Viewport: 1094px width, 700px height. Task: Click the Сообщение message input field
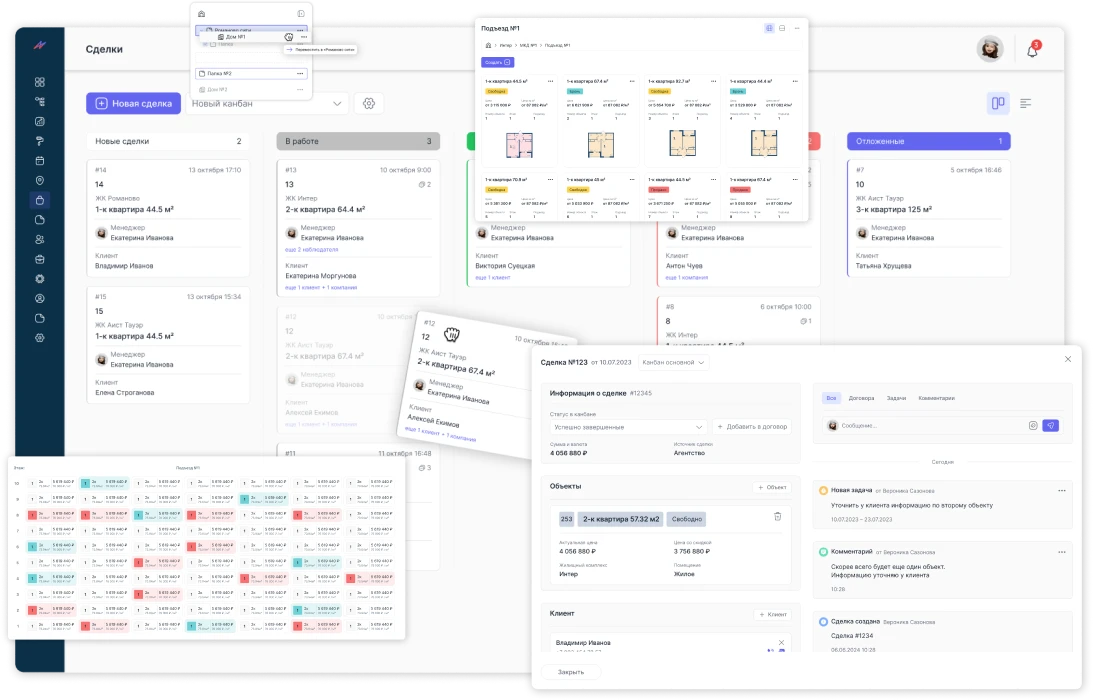click(930, 425)
